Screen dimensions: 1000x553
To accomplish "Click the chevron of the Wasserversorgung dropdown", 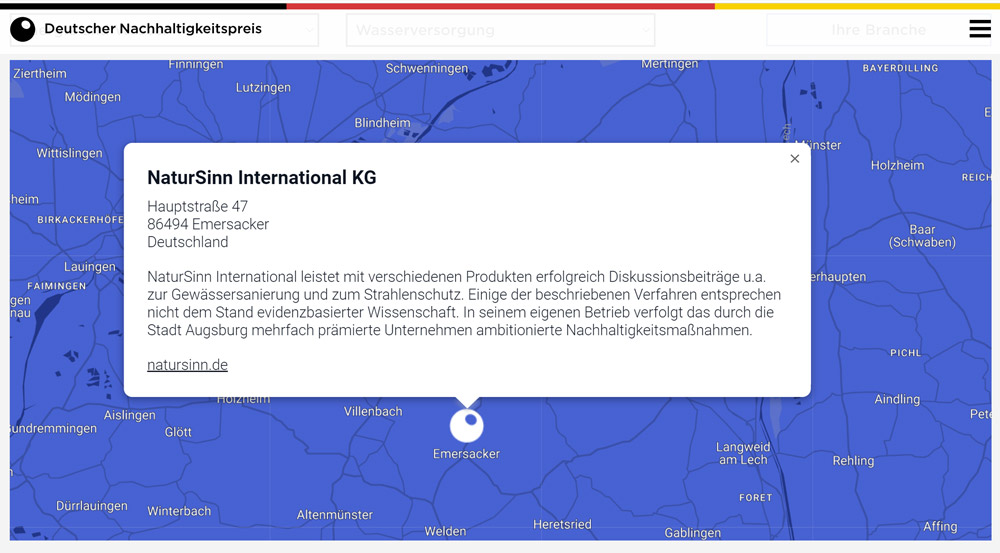I will click(645, 30).
